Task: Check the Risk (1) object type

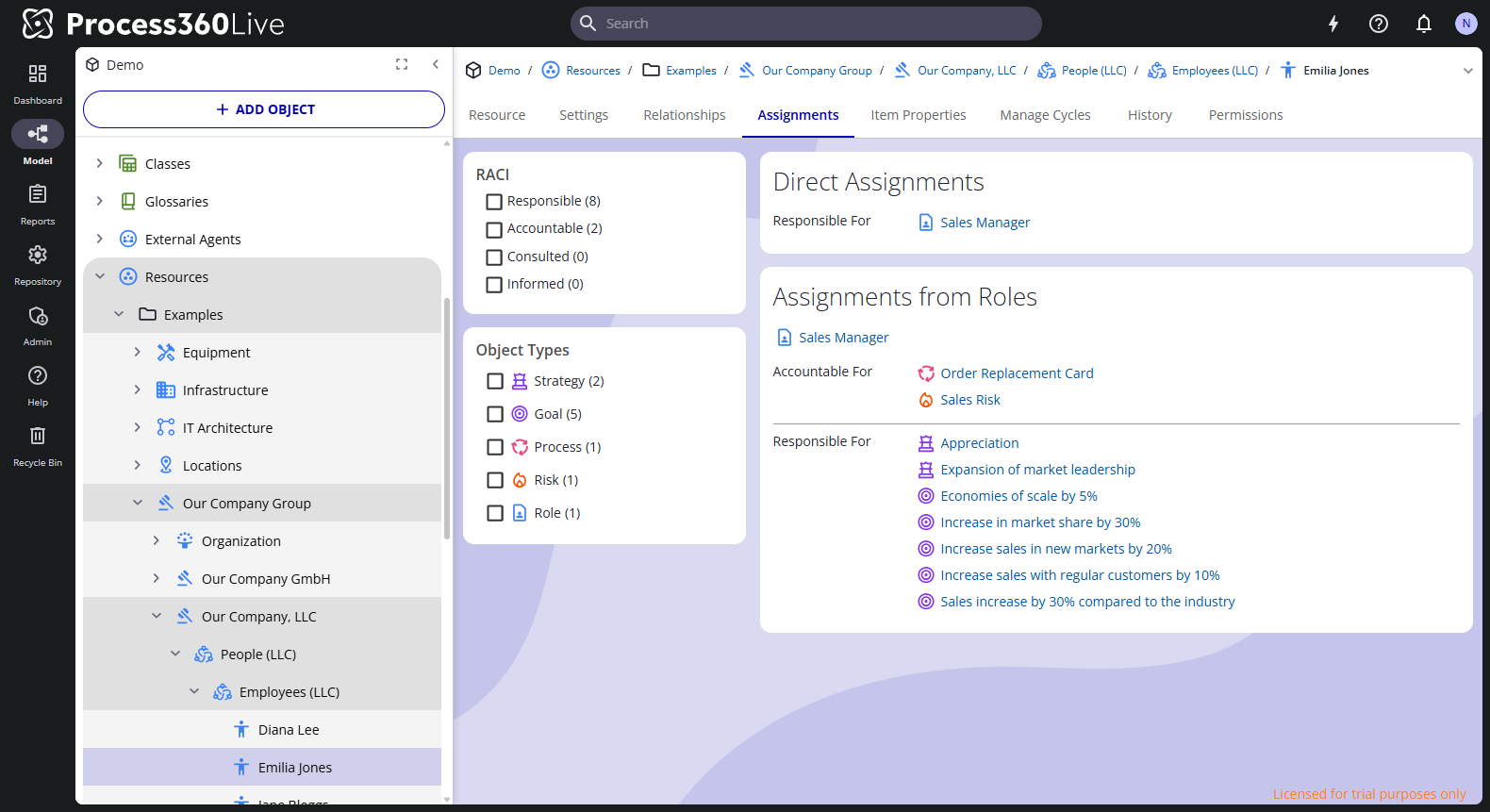Action: pyautogui.click(x=495, y=480)
